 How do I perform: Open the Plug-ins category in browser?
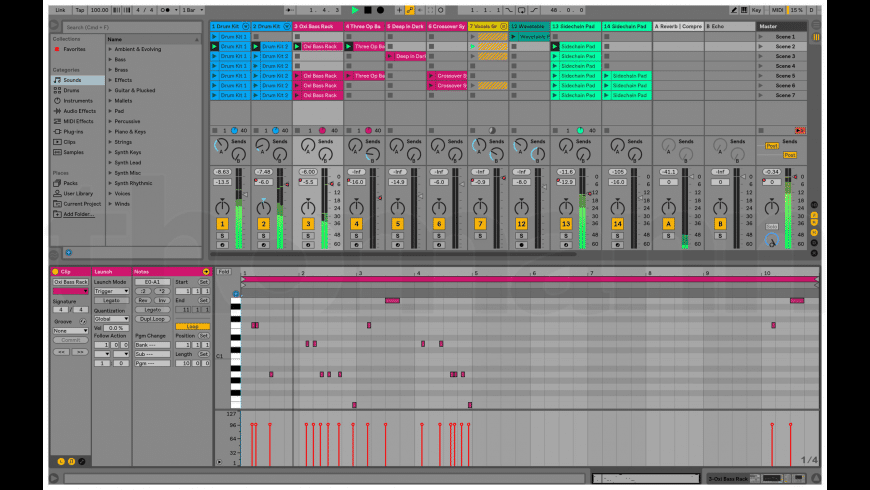coord(73,131)
